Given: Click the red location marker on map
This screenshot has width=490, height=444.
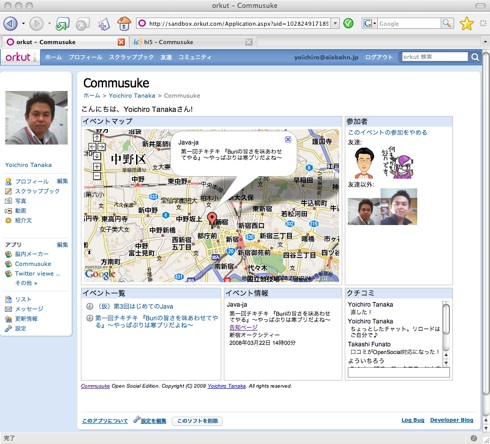Looking at the screenshot, I should 212,219.
